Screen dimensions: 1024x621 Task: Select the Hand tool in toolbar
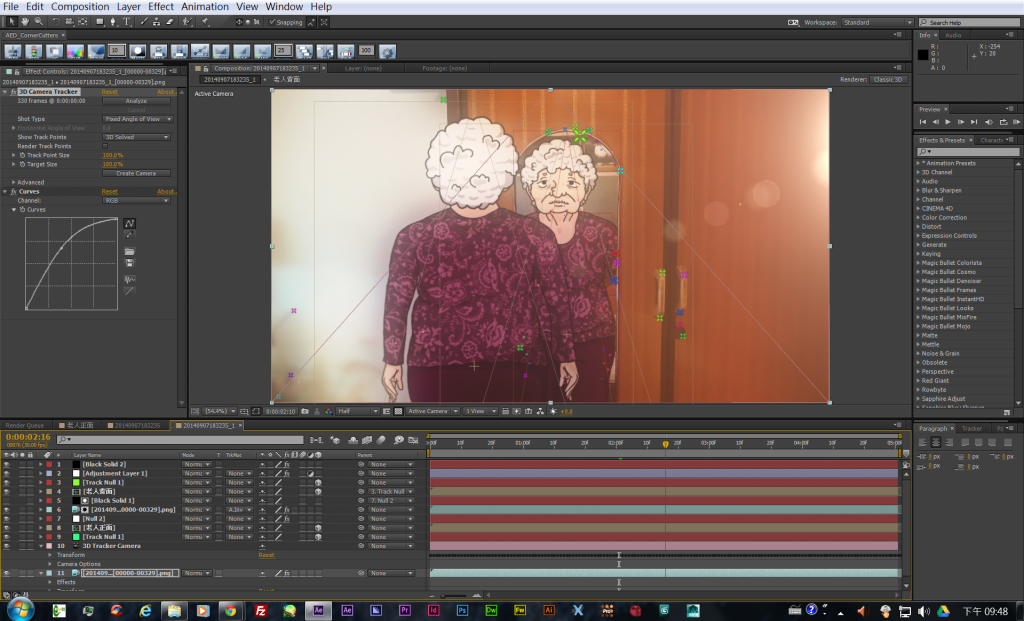[25, 21]
